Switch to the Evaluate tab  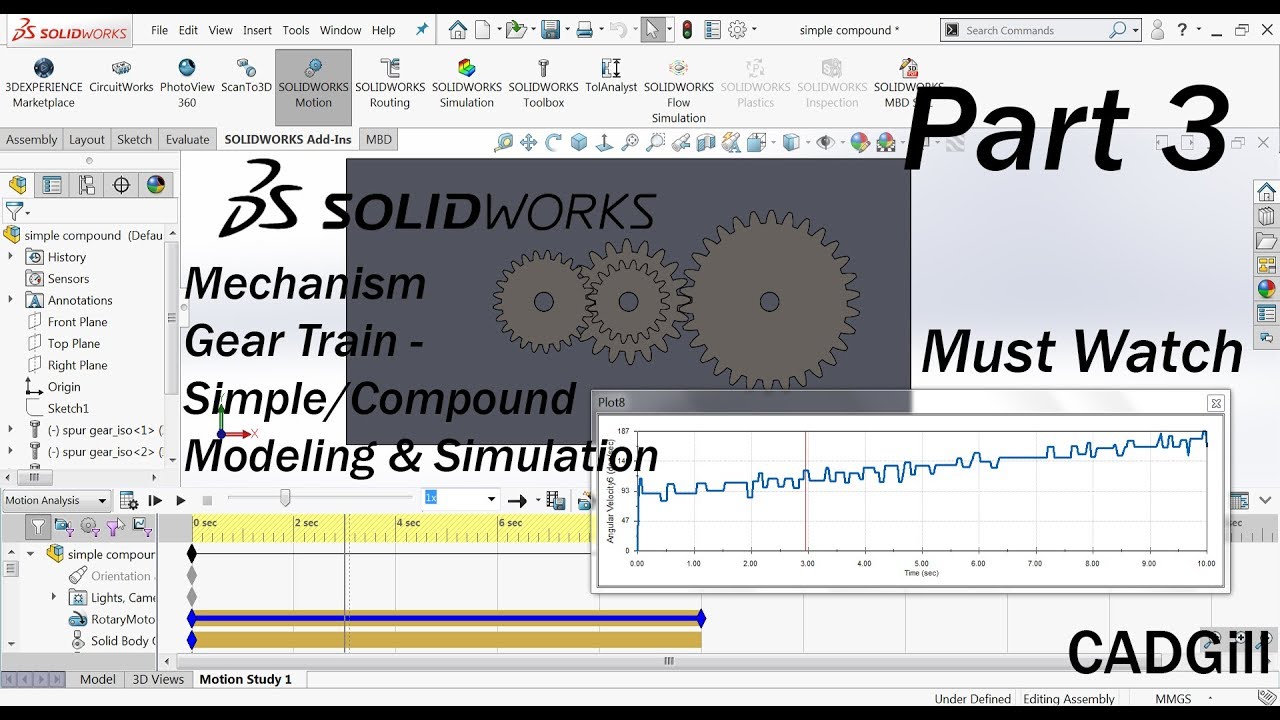[x=187, y=139]
